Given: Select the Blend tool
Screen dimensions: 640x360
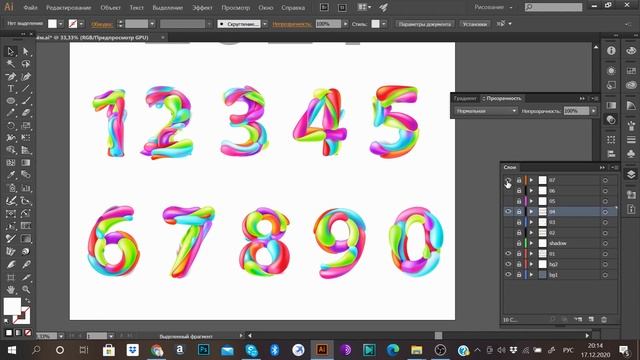Looking at the screenshot, I should (26, 175).
